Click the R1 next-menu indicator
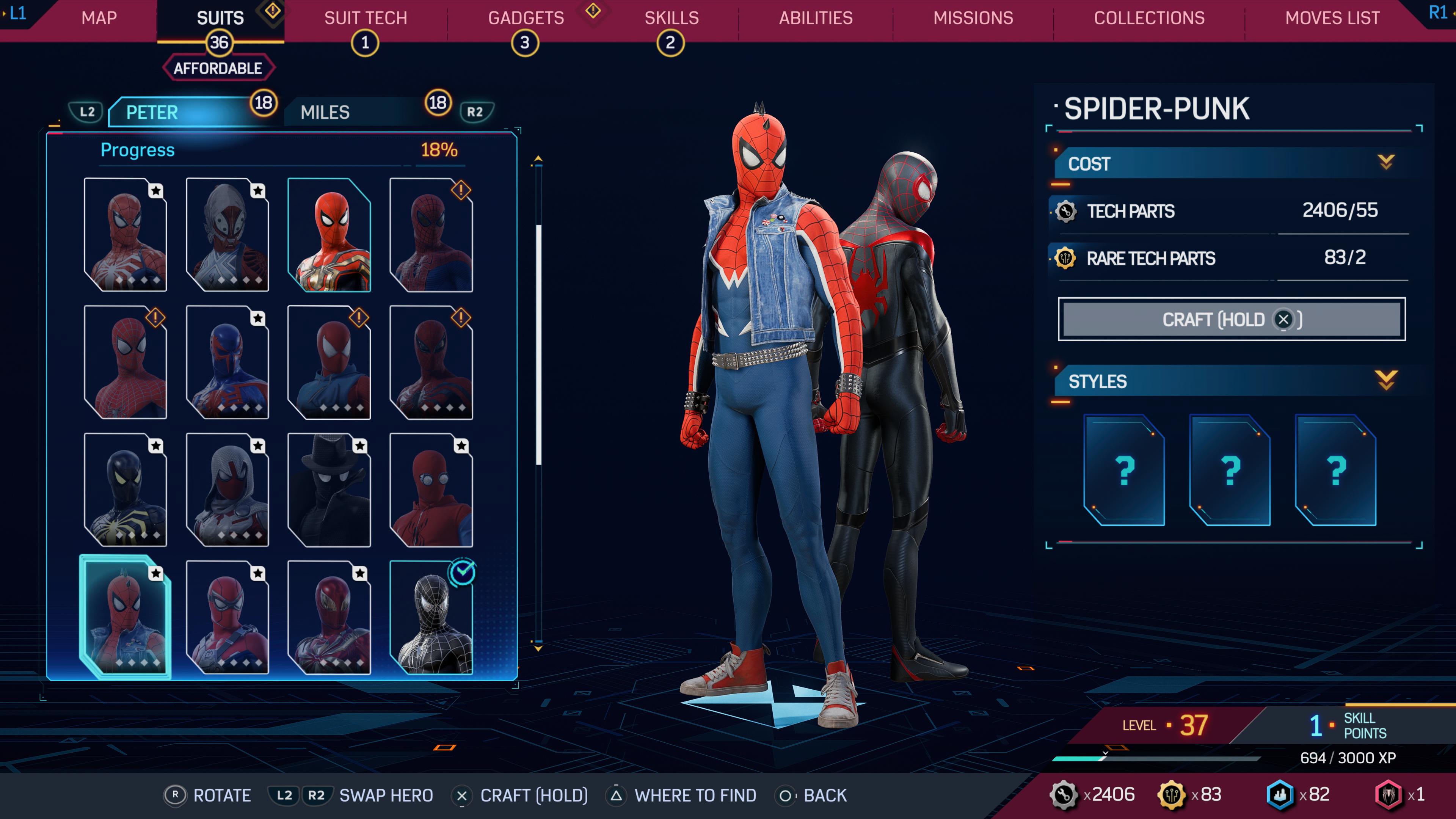This screenshot has height=819, width=1456. (1439, 13)
